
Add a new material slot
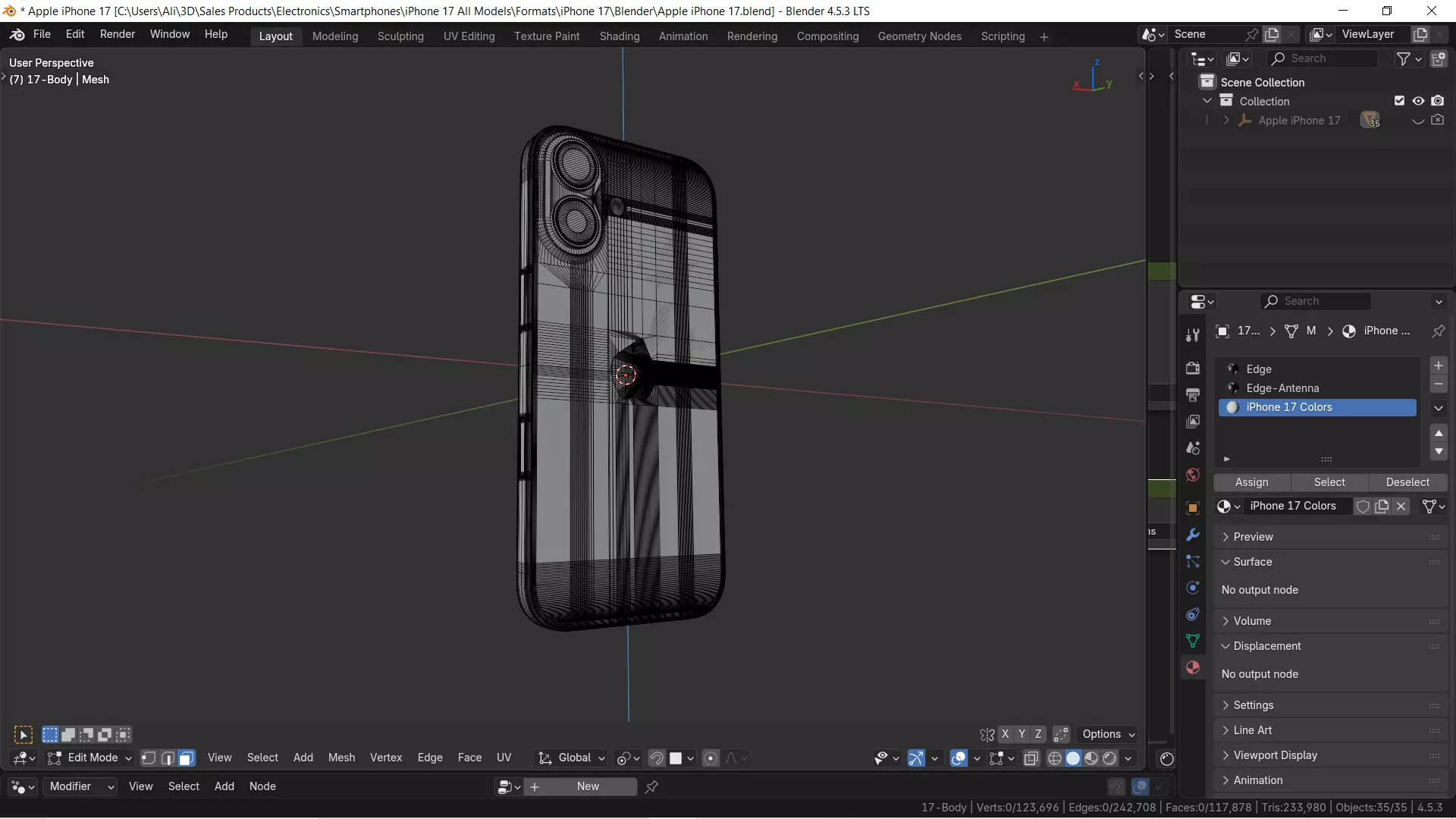(1439, 366)
